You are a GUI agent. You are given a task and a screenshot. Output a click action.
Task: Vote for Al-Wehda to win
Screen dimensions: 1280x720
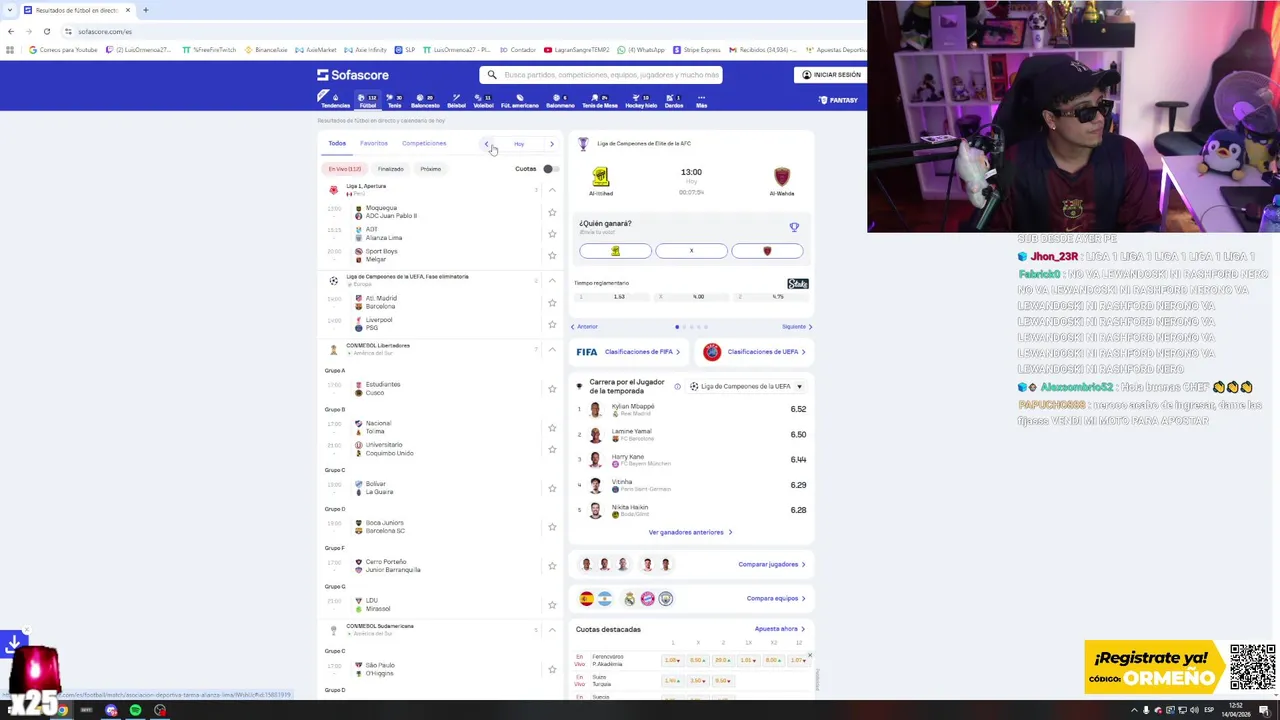point(767,251)
